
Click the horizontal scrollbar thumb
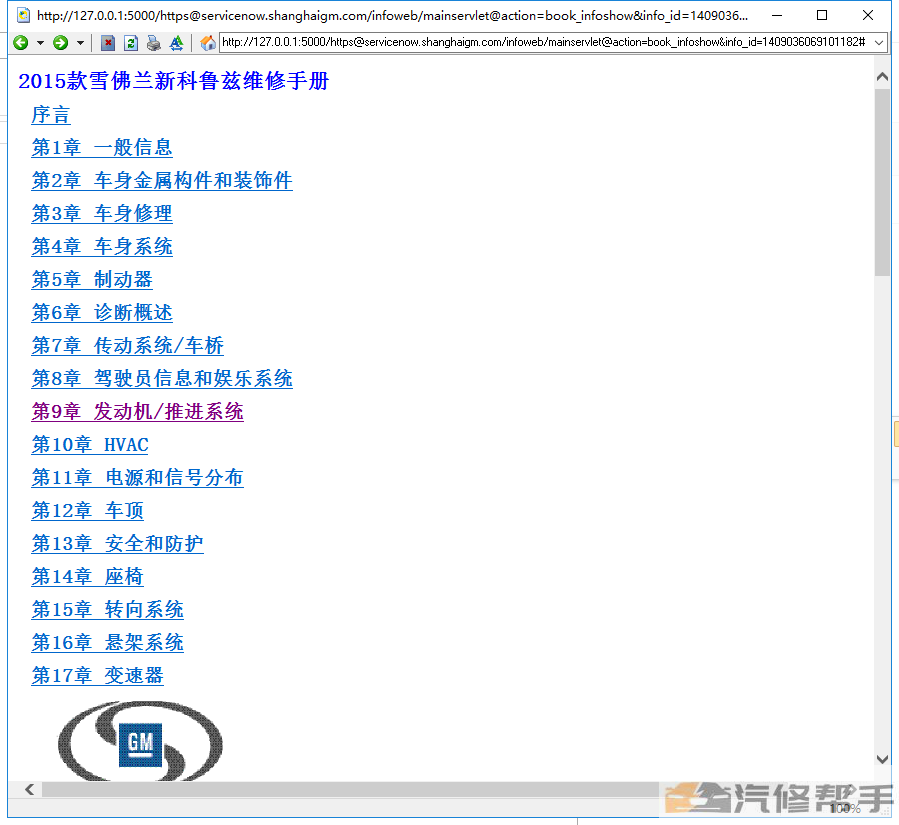coord(350,789)
